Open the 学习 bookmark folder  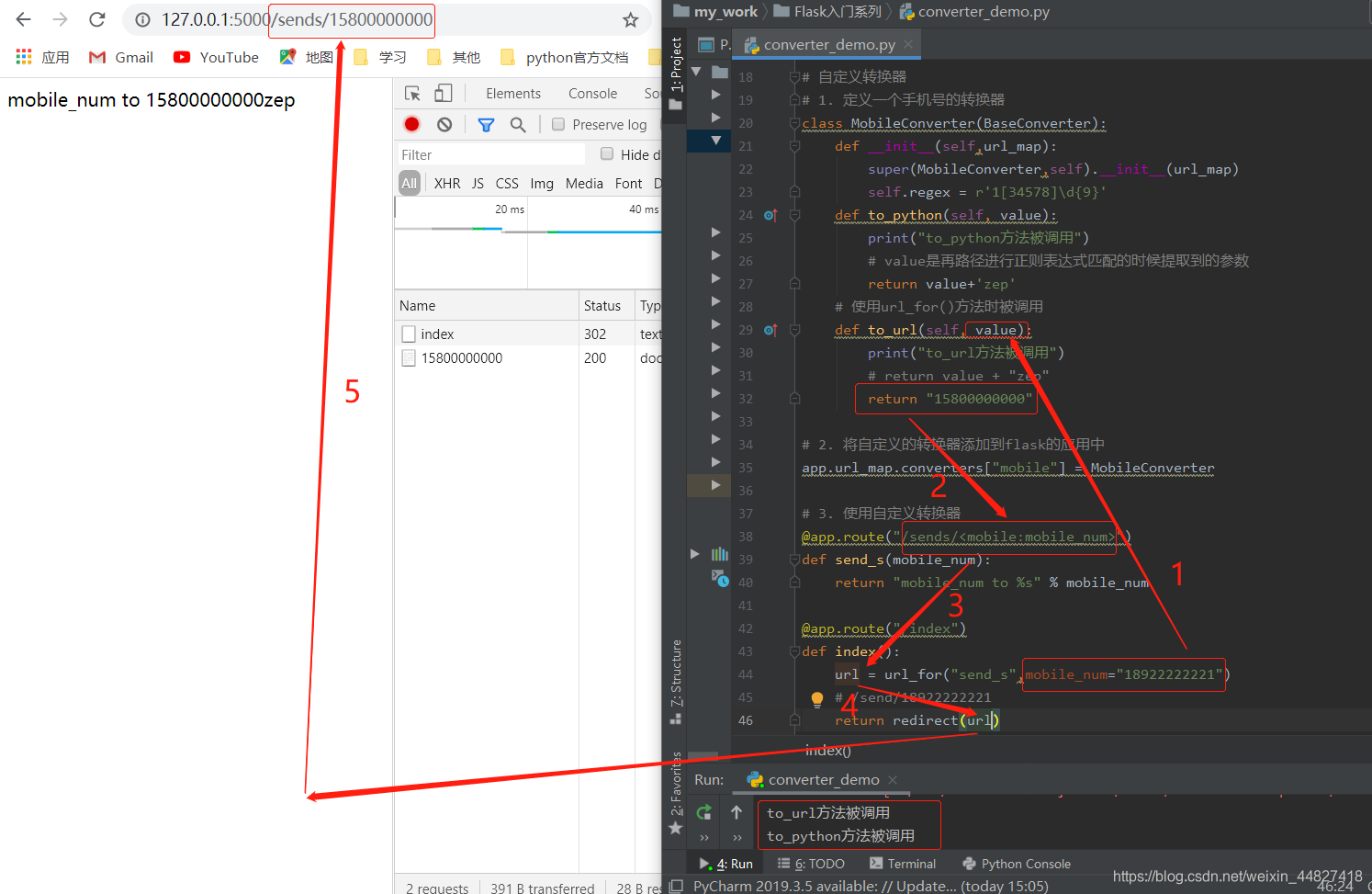pyautogui.click(x=379, y=57)
